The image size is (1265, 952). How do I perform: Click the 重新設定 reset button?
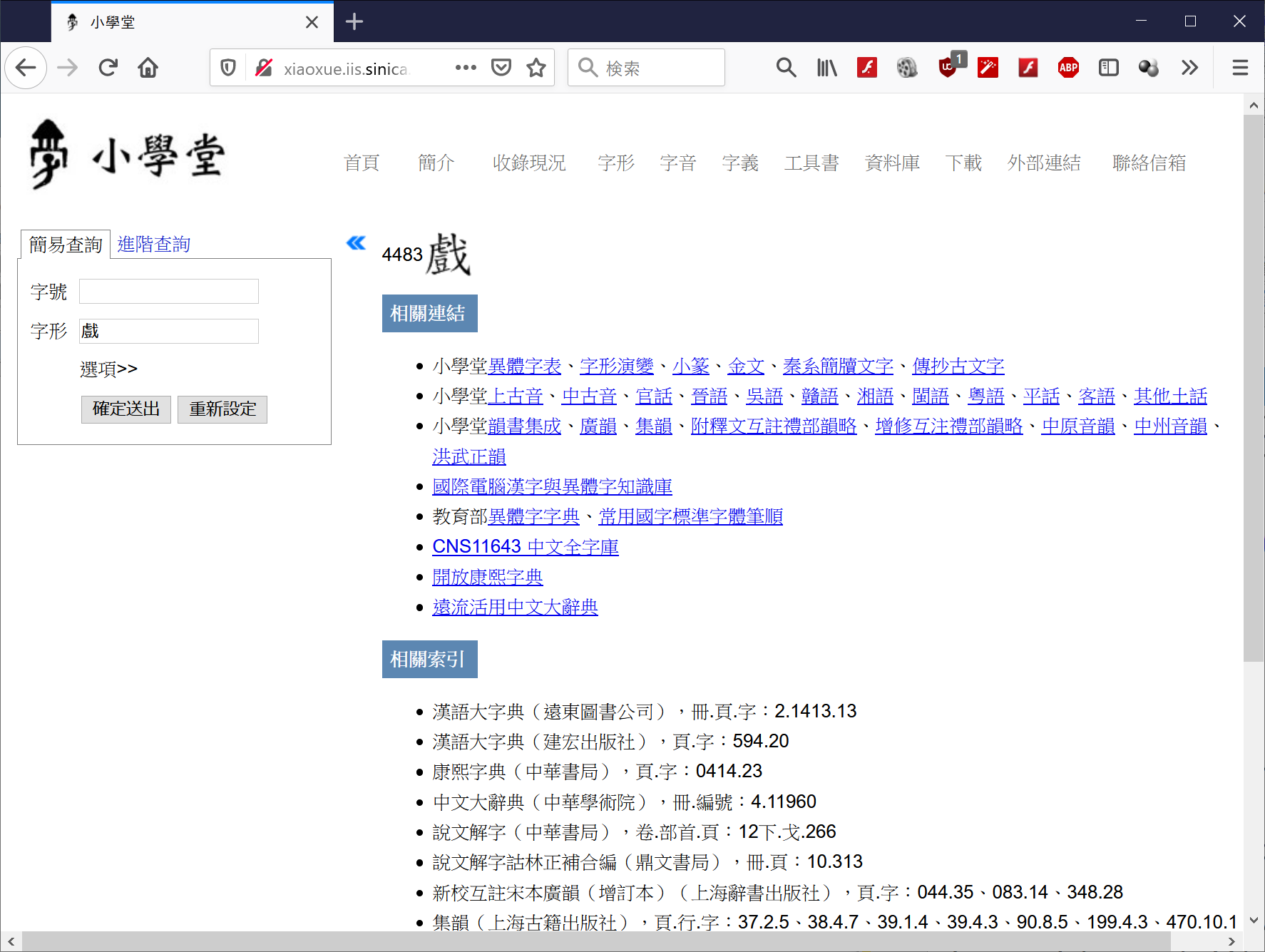(x=222, y=409)
